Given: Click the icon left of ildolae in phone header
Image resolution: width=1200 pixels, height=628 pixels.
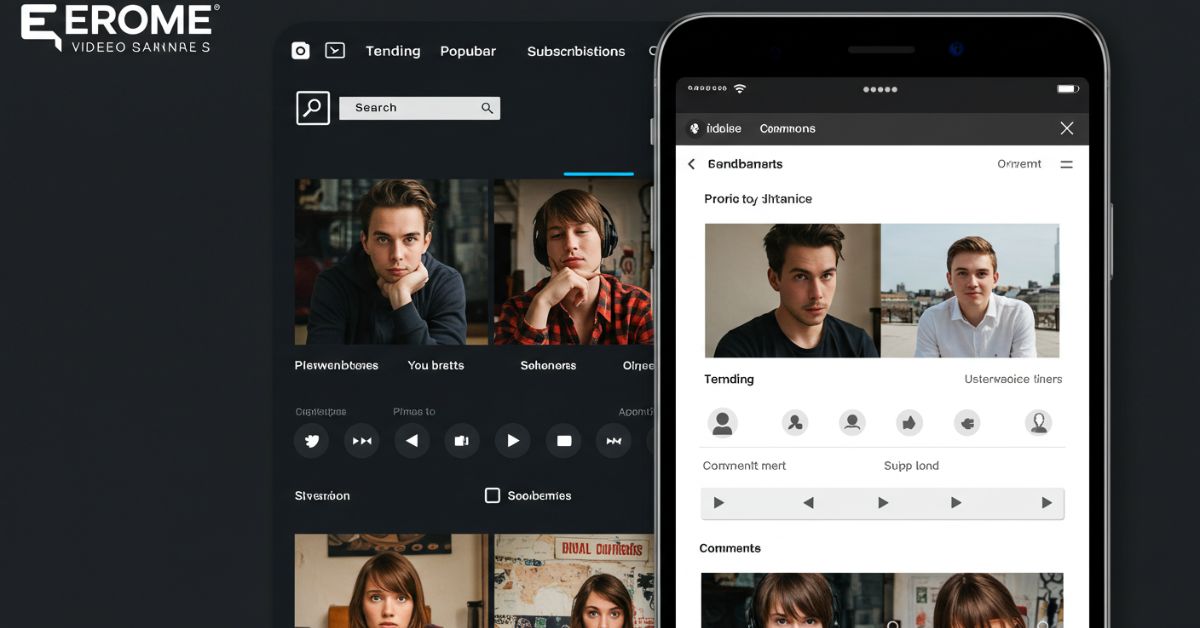Looking at the screenshot, I should [x=694, y=128].
